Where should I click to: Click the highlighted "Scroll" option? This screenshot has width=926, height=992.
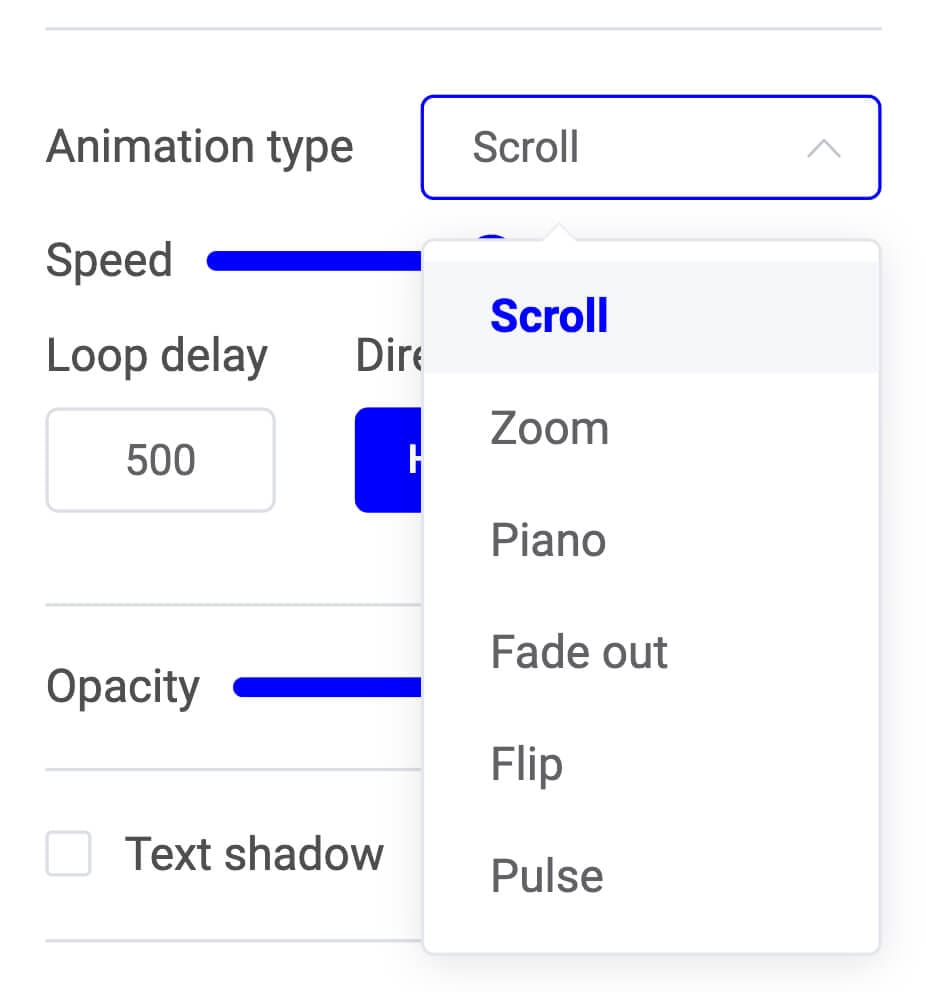pos(549,314)
